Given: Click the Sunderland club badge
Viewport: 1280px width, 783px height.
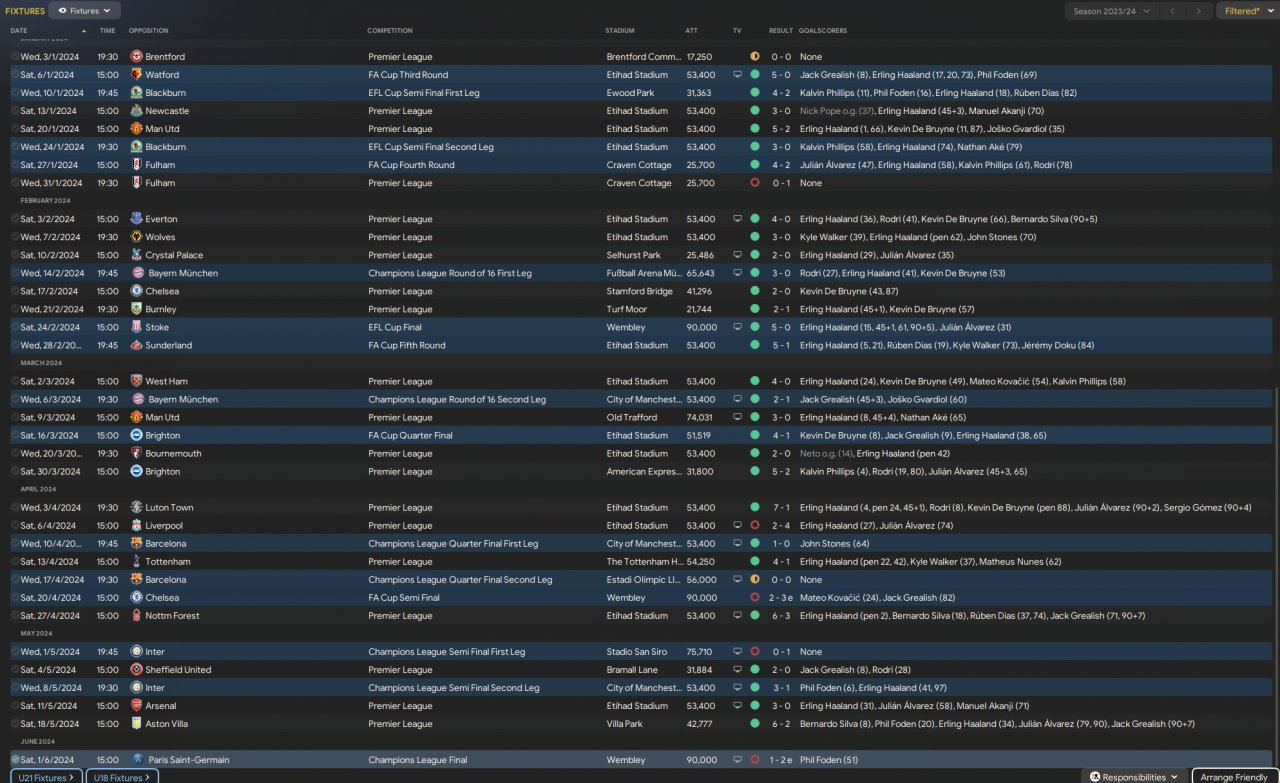Looking at the screenshot, I should (136, 345).
